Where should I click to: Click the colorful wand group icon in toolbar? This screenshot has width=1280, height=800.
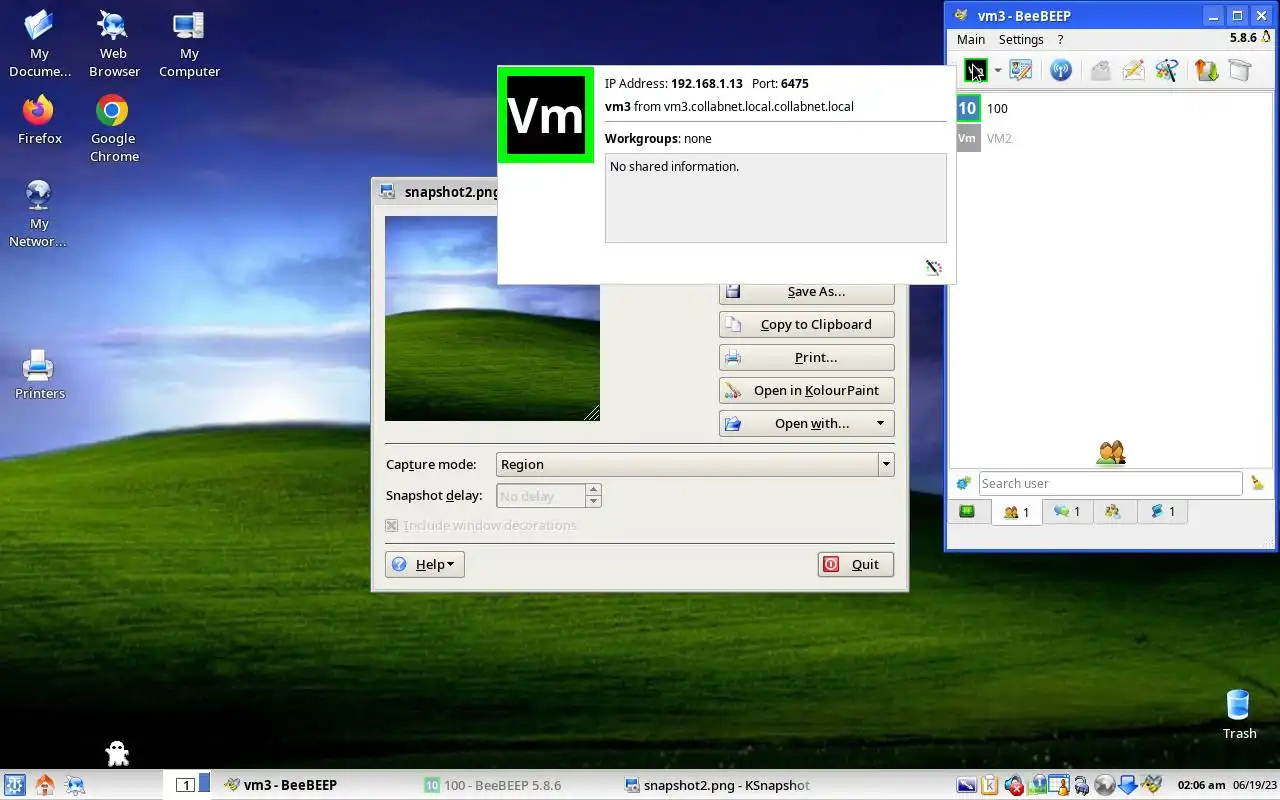[1167, 70]
